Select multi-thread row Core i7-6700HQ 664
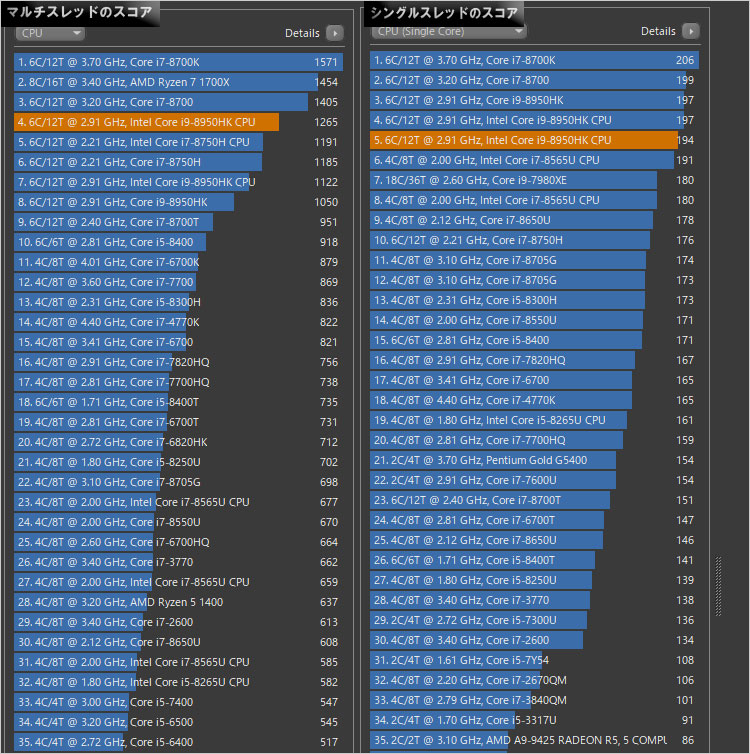This screenshot has width=750, height=754. [178, 542]
